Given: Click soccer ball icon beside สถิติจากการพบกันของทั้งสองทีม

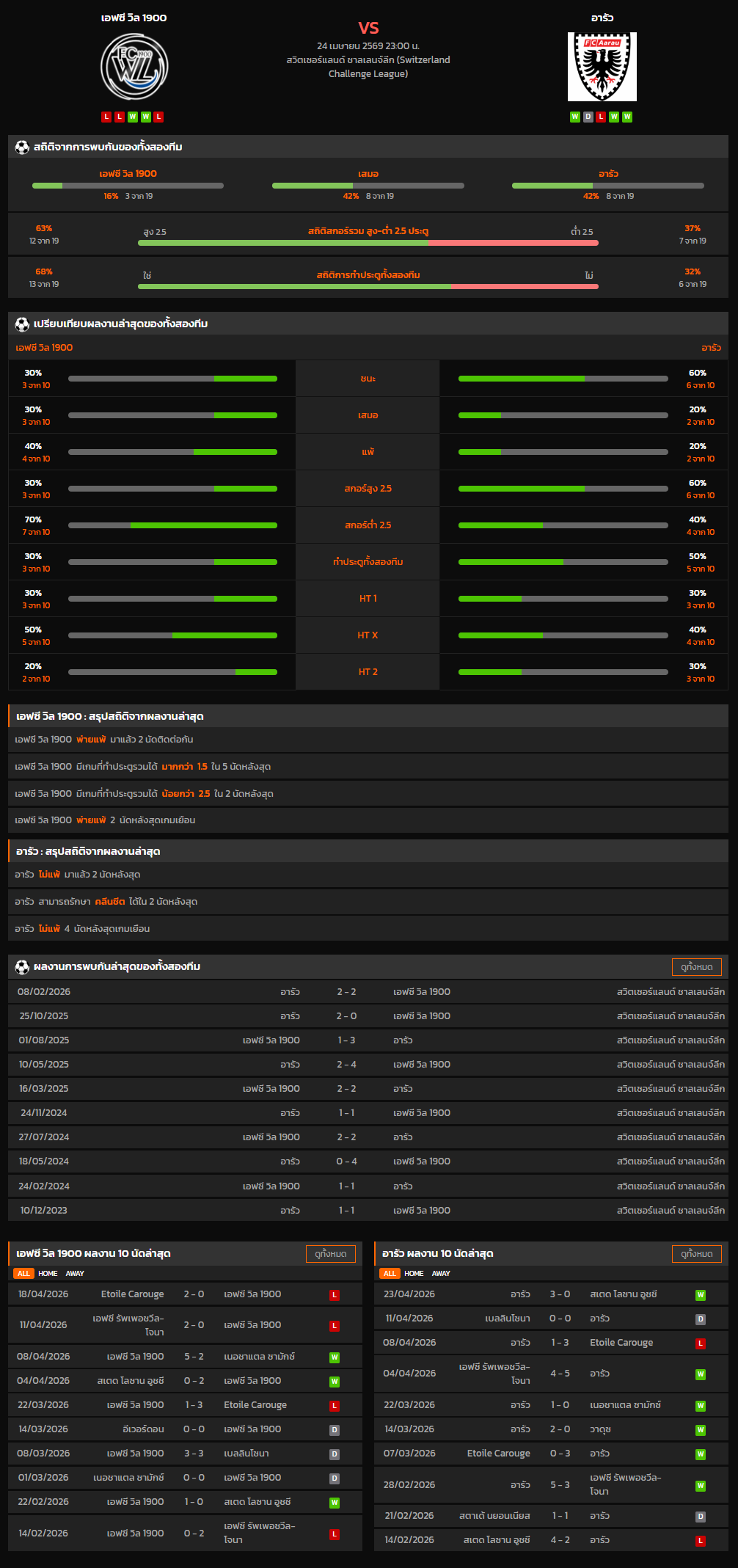Looking at the screenshot, I should pyautogui.click(x=22, y=147).
